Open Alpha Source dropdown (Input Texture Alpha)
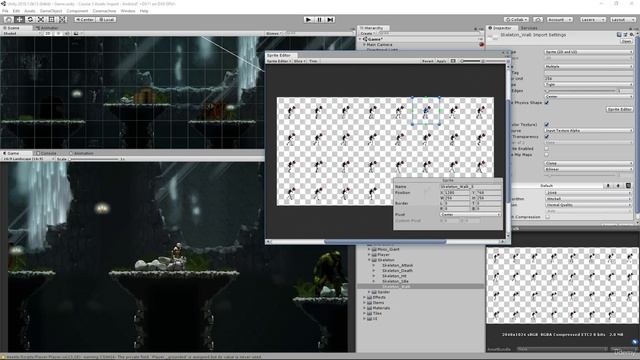 pos(589,131)
